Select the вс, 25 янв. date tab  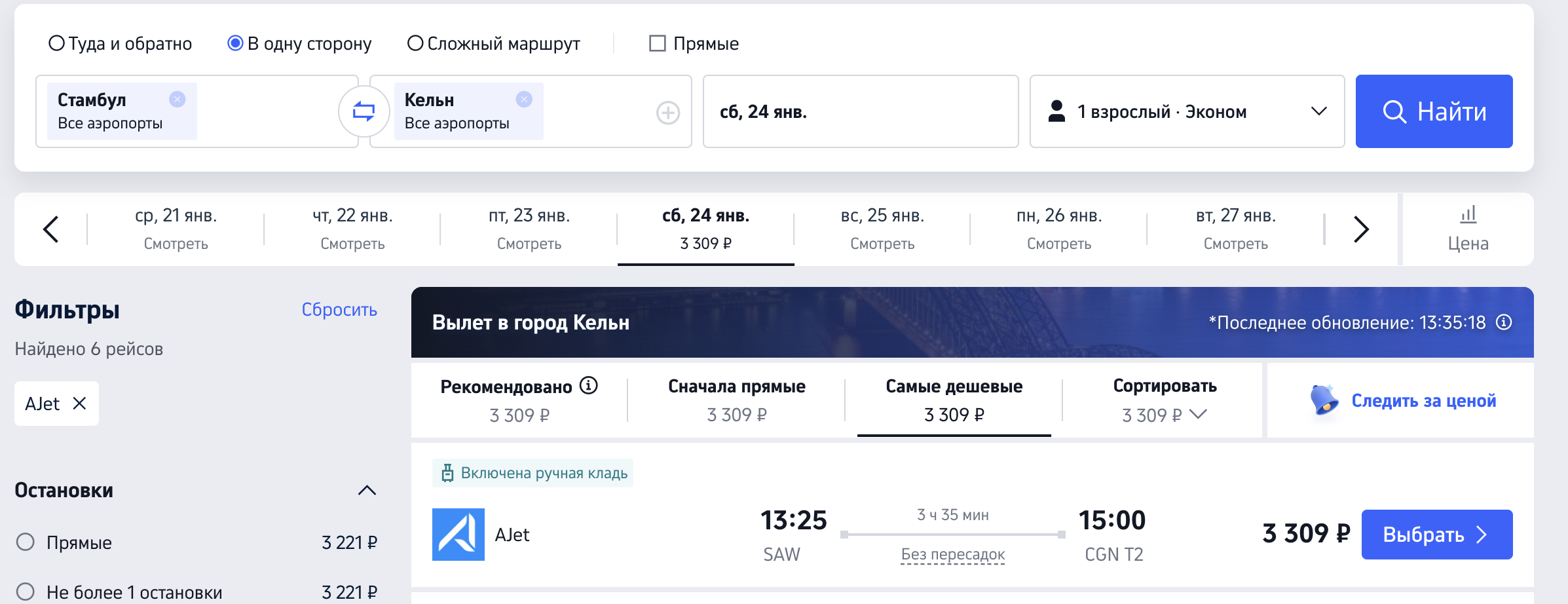[x=882, y=229]
